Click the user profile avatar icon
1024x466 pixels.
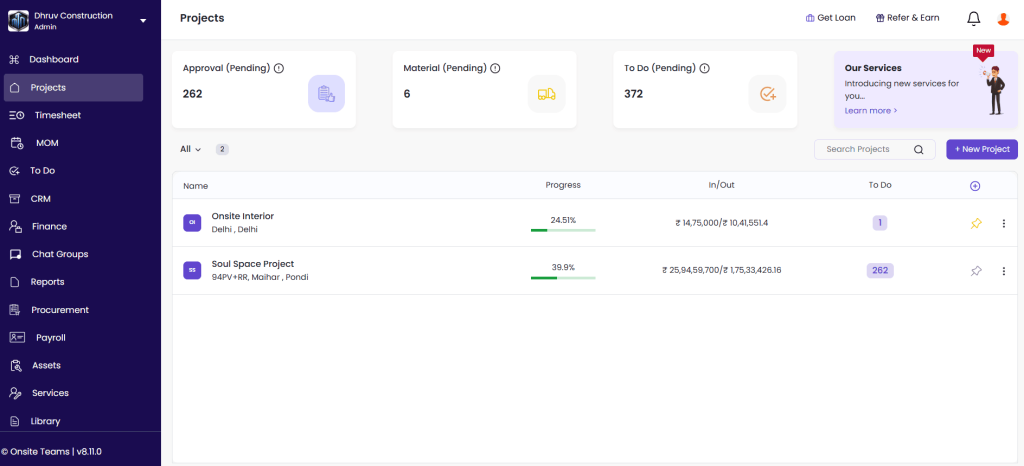click(x=1003, y=19)
